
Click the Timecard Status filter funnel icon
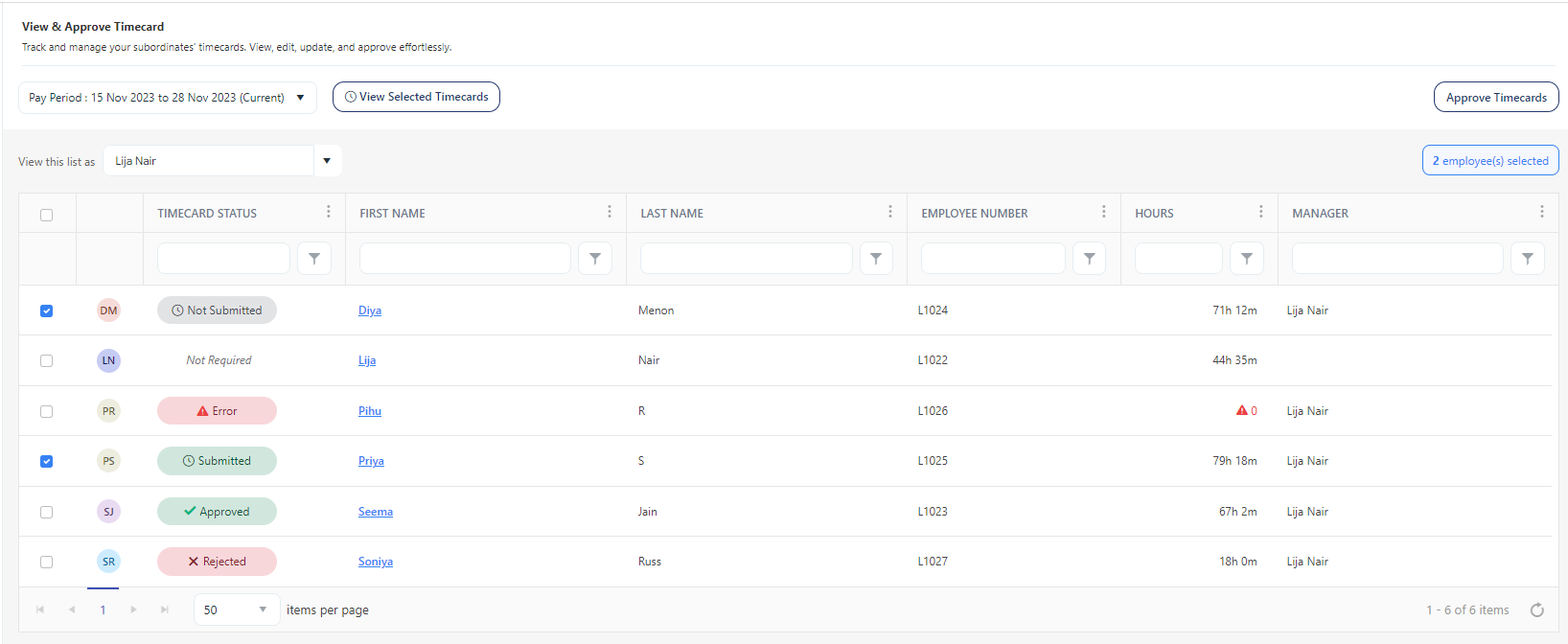coord(314,259)
